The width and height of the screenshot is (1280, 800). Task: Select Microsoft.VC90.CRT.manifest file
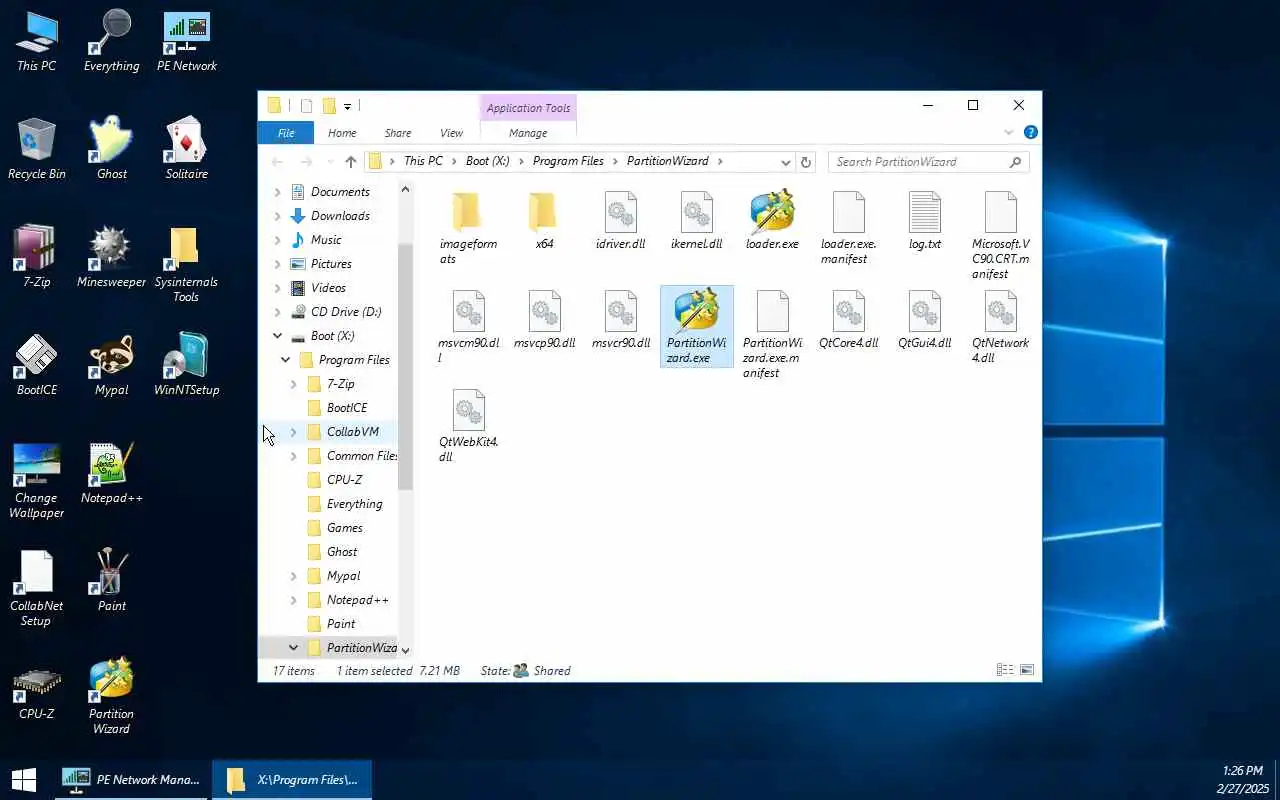pos(1000,235)
